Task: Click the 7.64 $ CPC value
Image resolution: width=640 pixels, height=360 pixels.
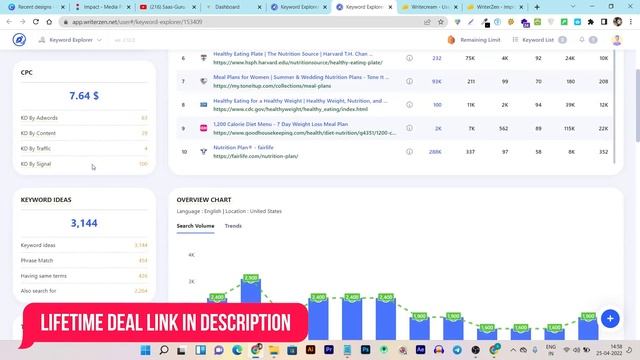Action: (84, 96)
